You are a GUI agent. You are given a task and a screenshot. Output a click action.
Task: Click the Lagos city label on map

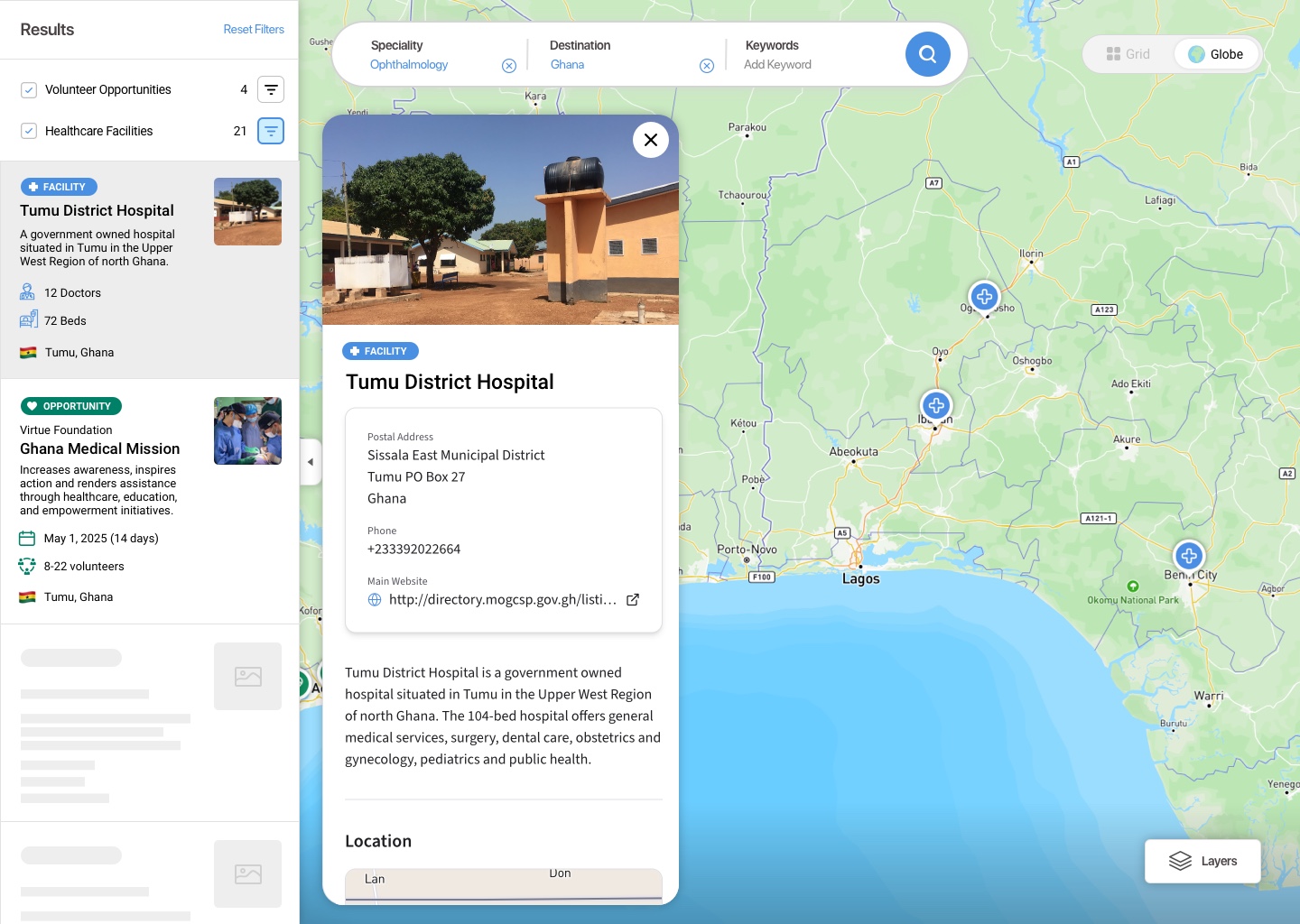coord(860,578)
